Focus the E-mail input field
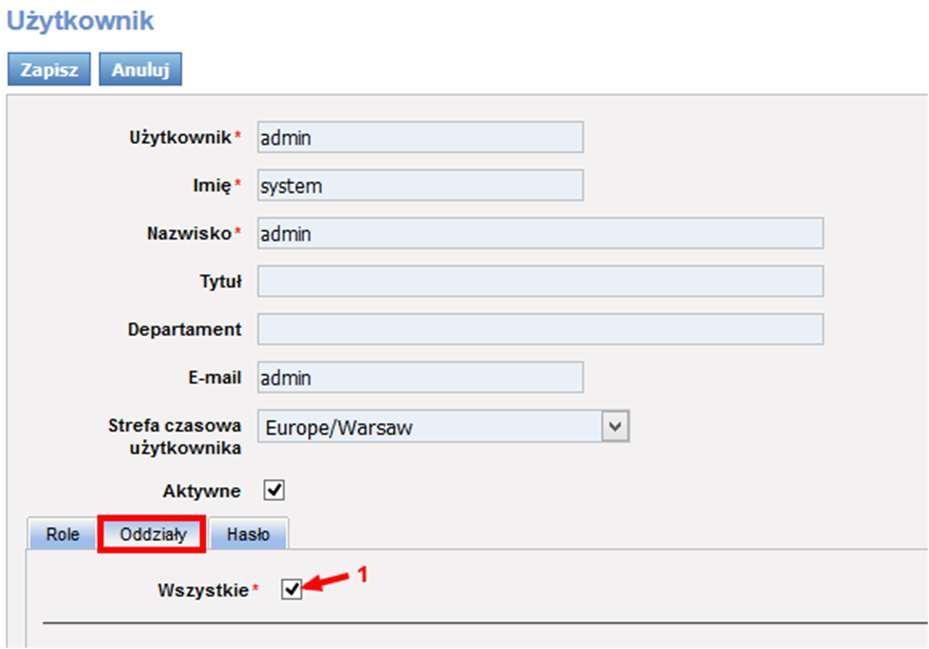The width and height of the screenshot is (929, 649). pos(421,378)
